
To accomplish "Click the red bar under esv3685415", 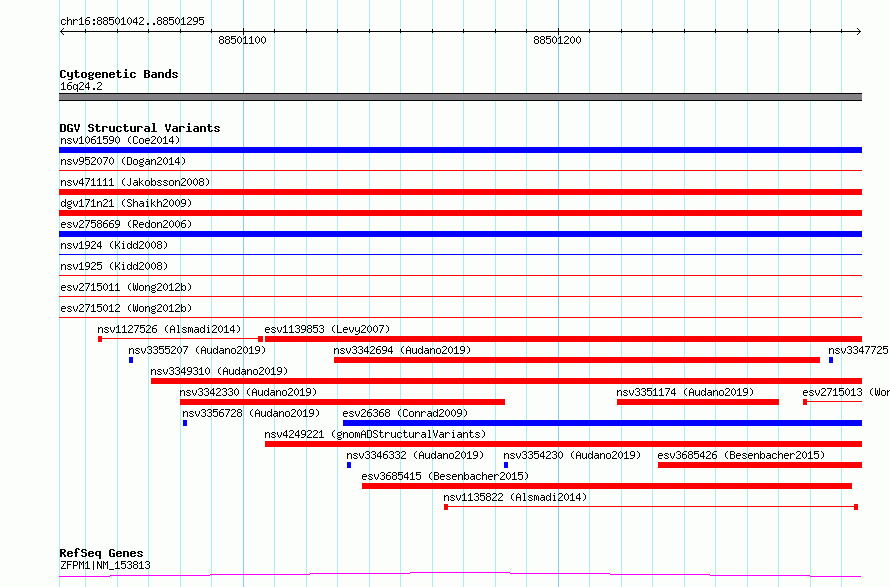I will [607, 486].
